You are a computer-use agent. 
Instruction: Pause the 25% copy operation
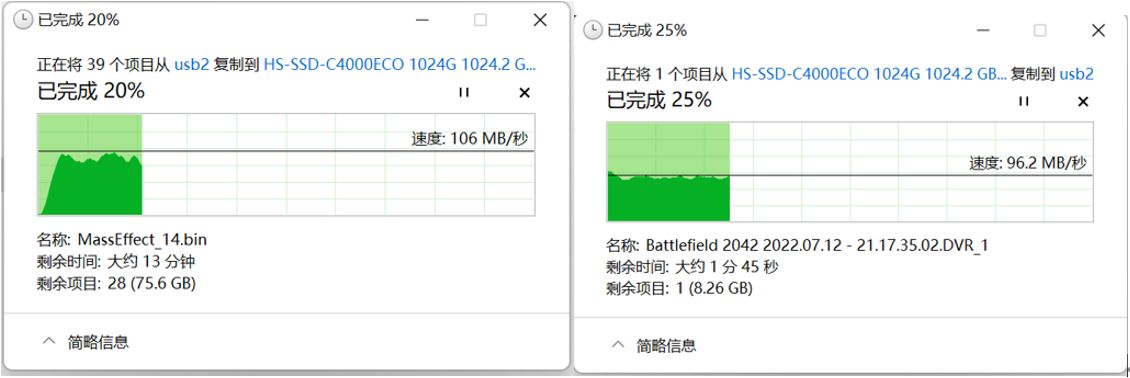[1023, 101]
